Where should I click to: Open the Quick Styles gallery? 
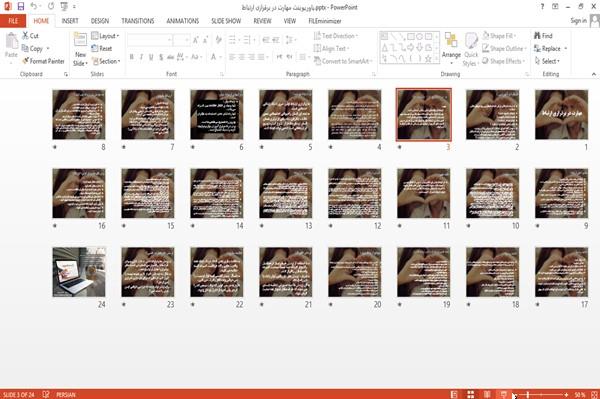471,50
